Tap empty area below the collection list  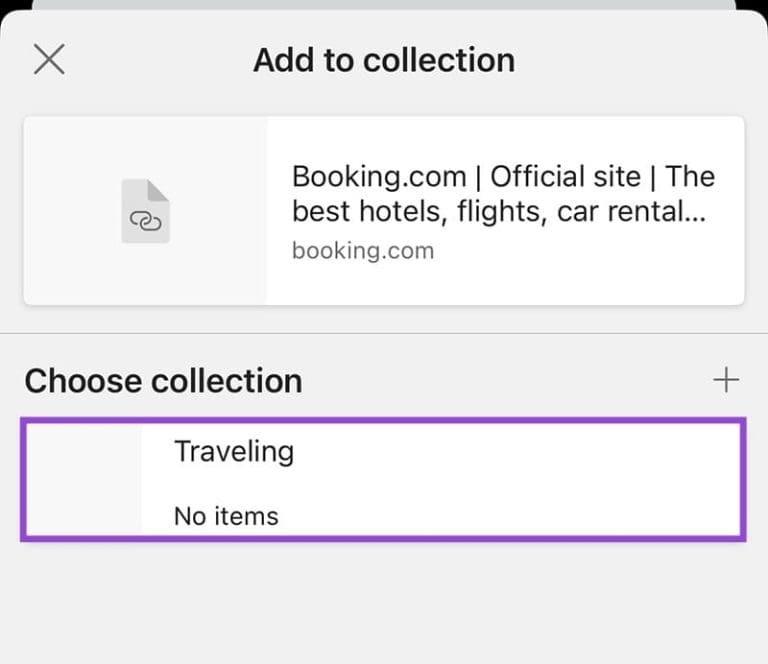tap(384, 602)
